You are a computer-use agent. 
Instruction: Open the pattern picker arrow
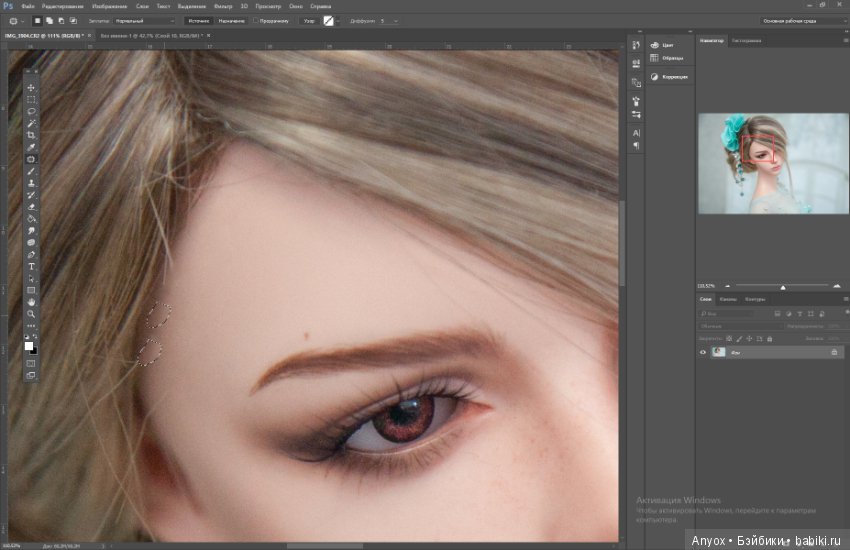[338, 21]
